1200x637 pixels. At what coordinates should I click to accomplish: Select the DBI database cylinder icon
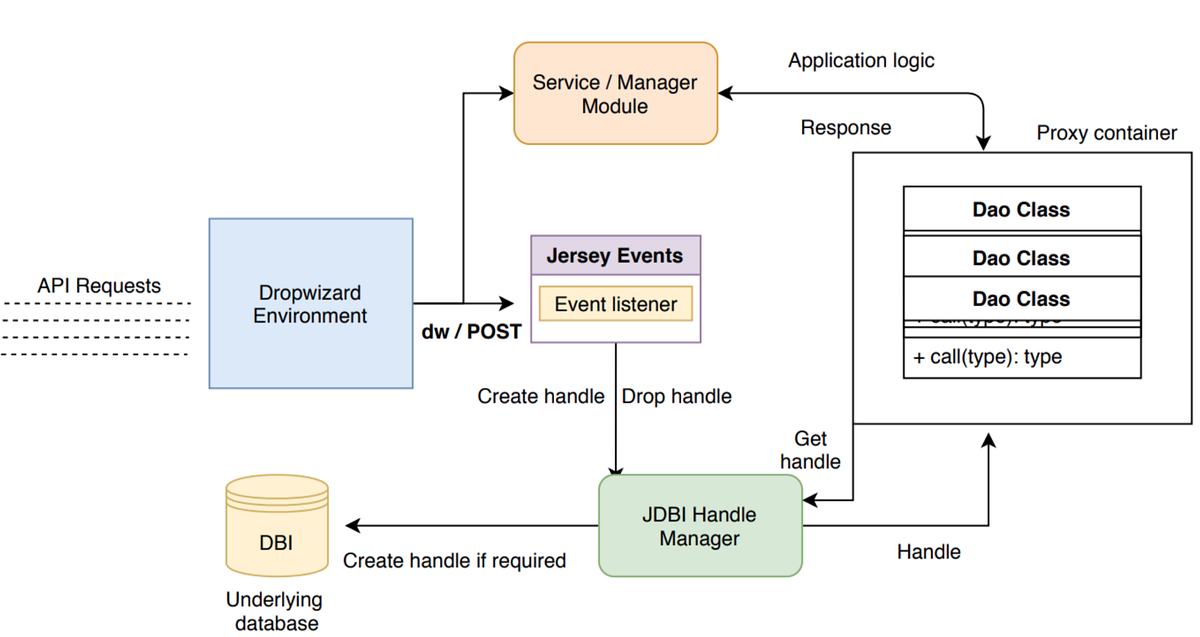pyautogui.click(x=276, y=525)
